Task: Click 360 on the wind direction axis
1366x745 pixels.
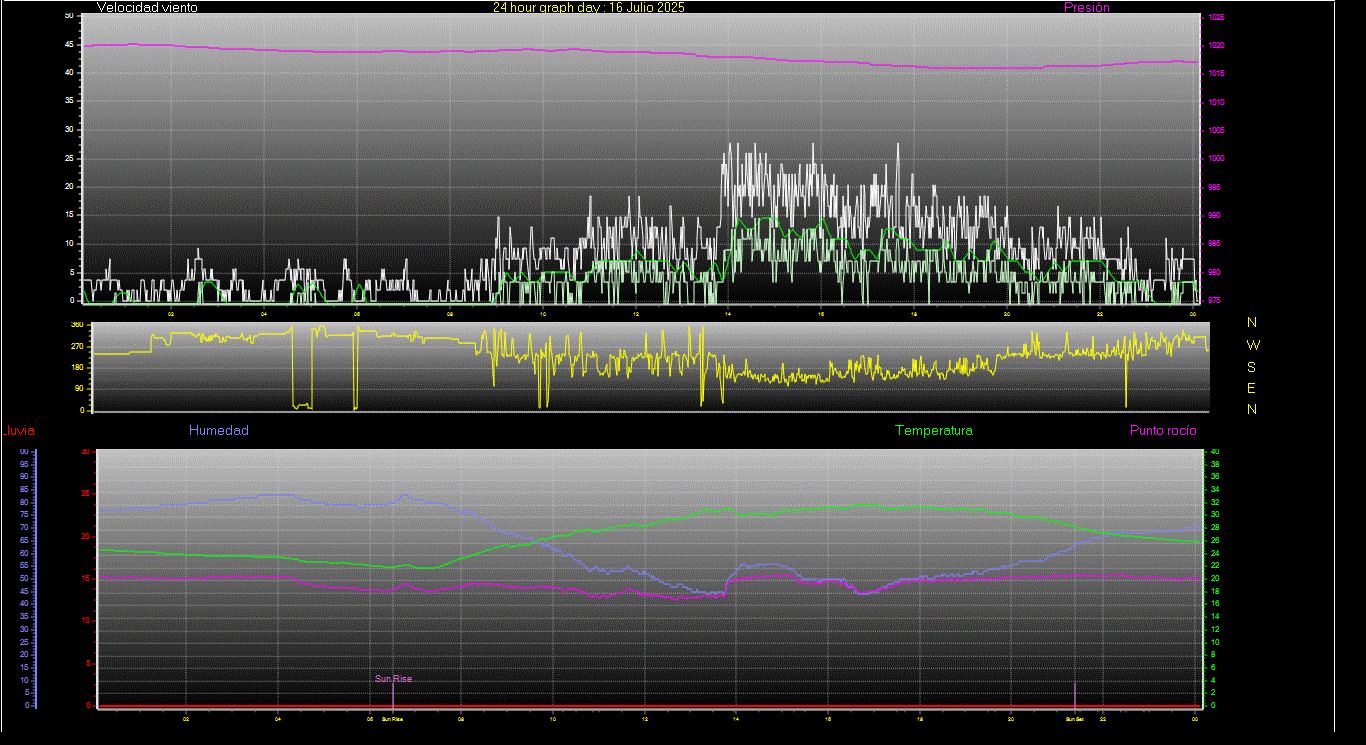Action: pos(77,325)
